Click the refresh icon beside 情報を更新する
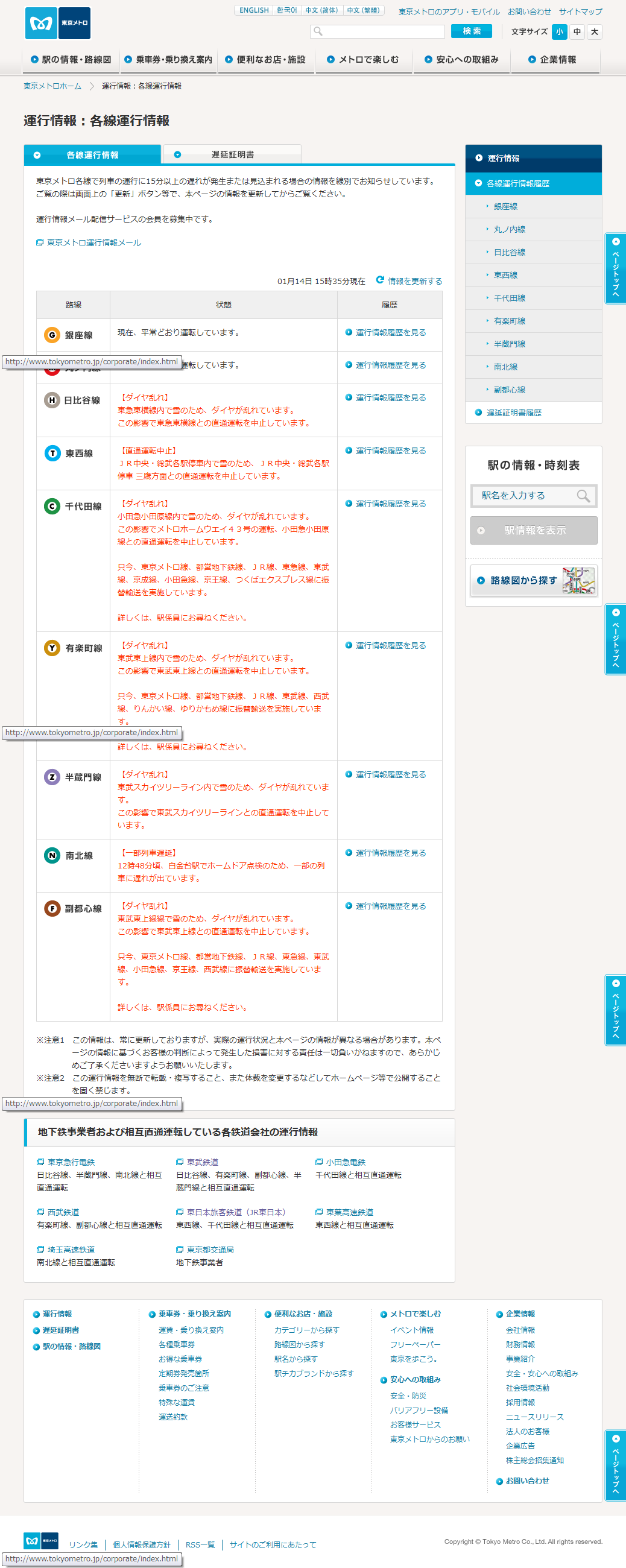626x1568 pixels. (380, 280)
